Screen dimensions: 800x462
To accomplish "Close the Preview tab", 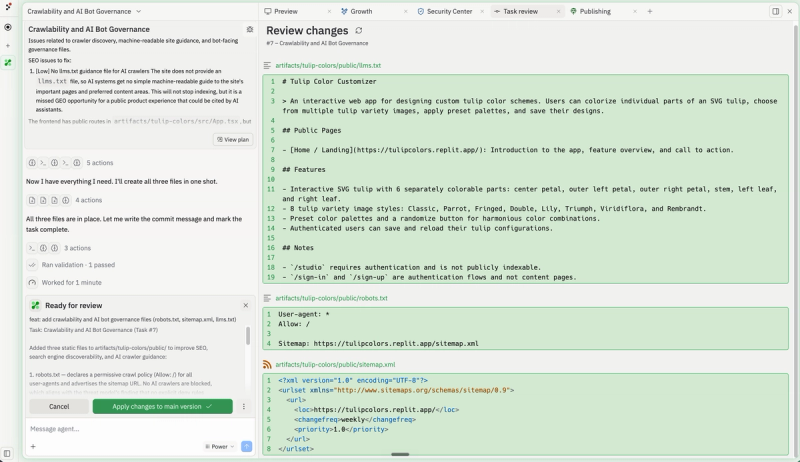I will click(x=329, y=11).
